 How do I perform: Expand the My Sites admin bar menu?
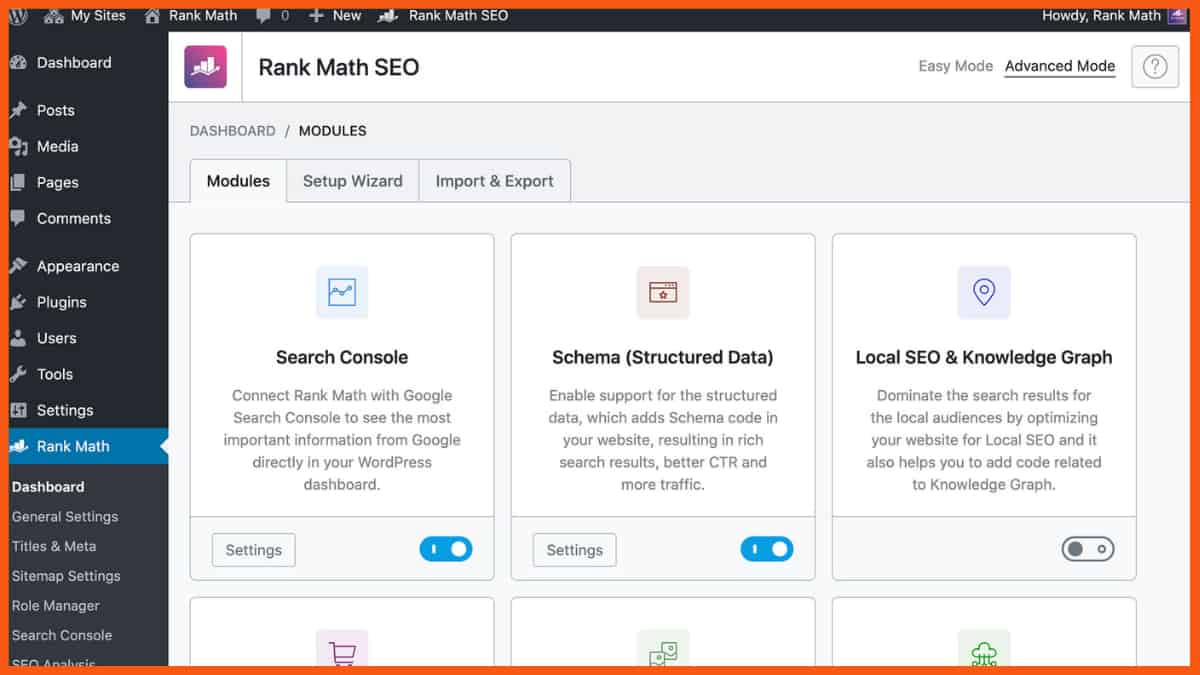[x=85, y=15]
